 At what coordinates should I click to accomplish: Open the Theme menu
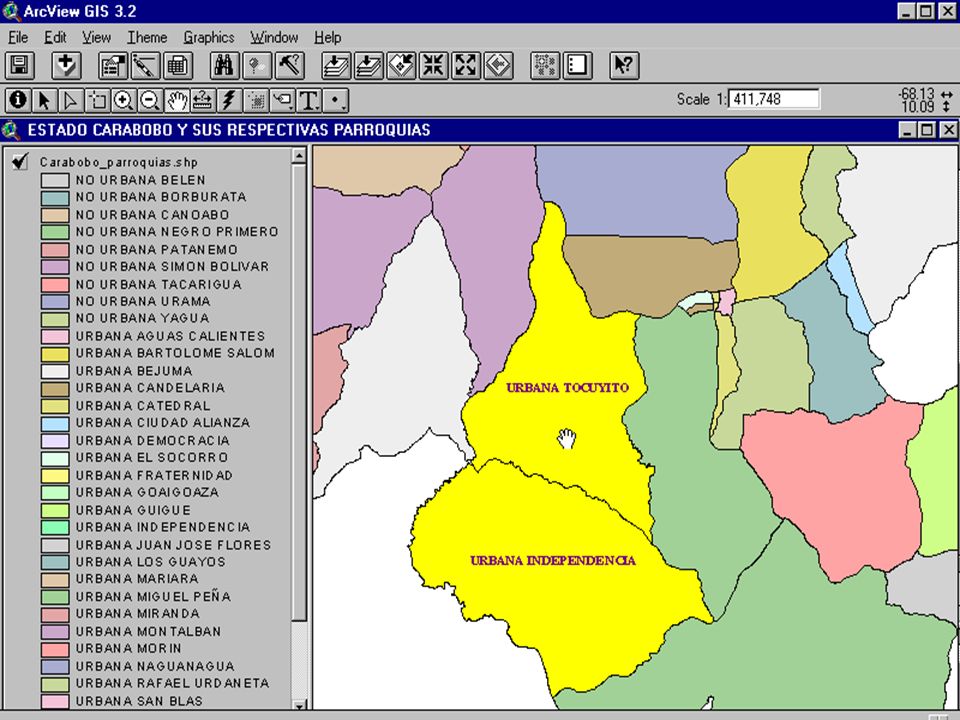pos(147,37)
